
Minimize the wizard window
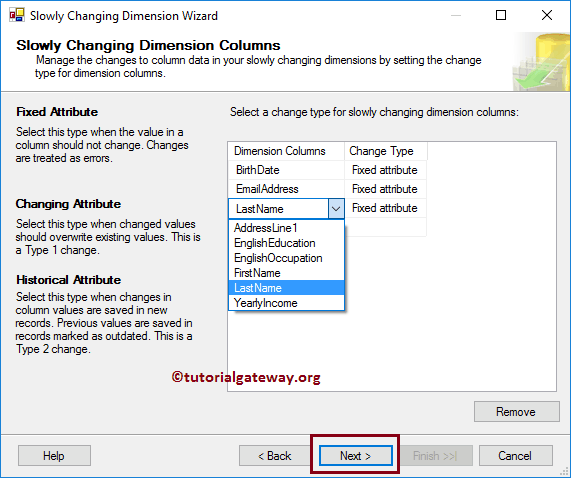tap(456, 15)
